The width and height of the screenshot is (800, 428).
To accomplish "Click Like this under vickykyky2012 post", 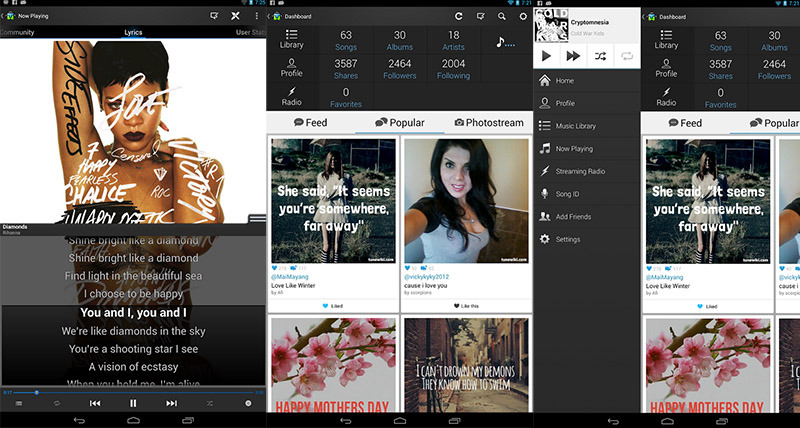I will [x=466, y=306].
